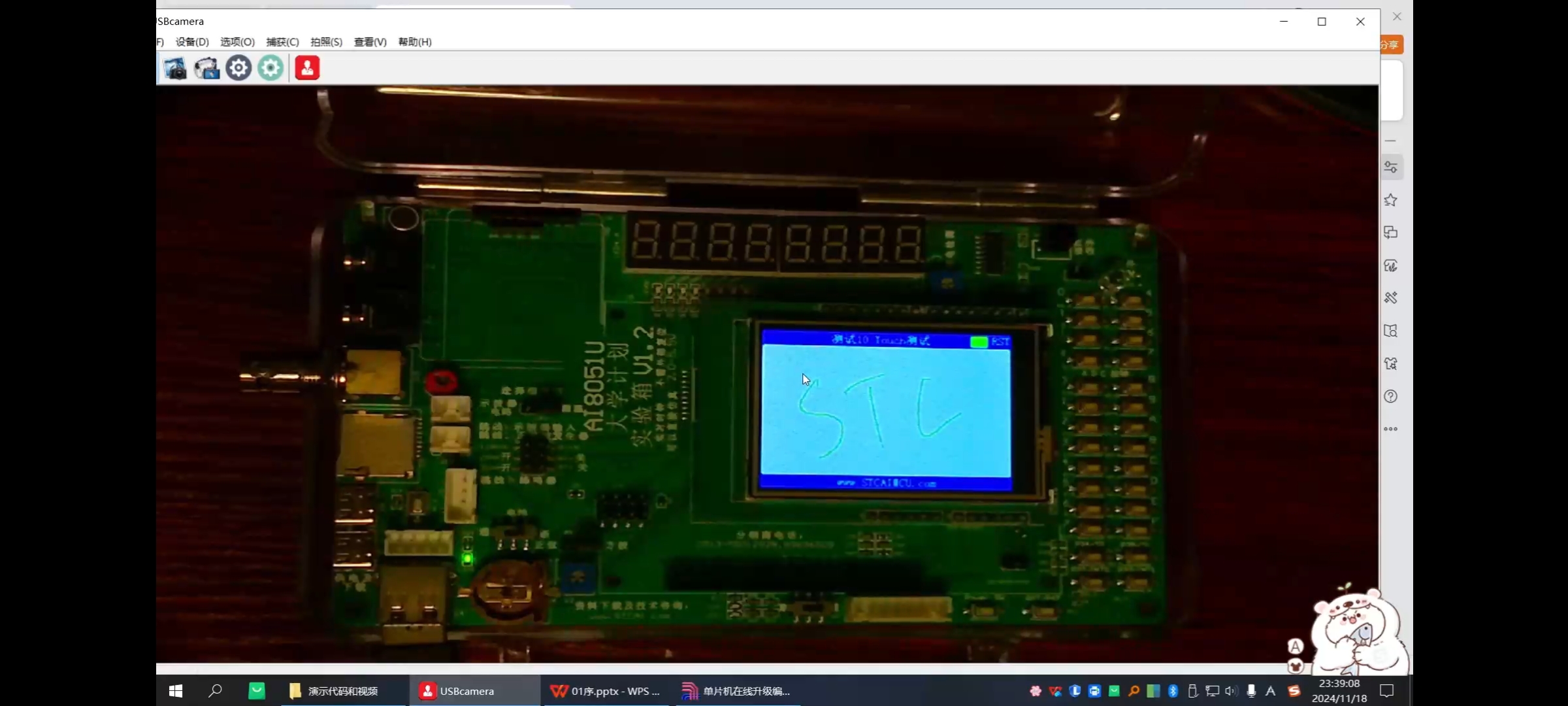Click the question mark help sidebar icon

[1391, 396]
